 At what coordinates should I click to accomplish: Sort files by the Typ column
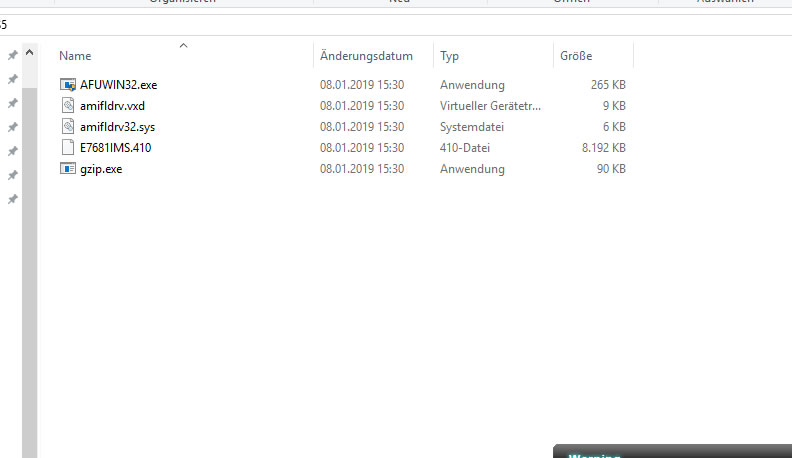449,56
